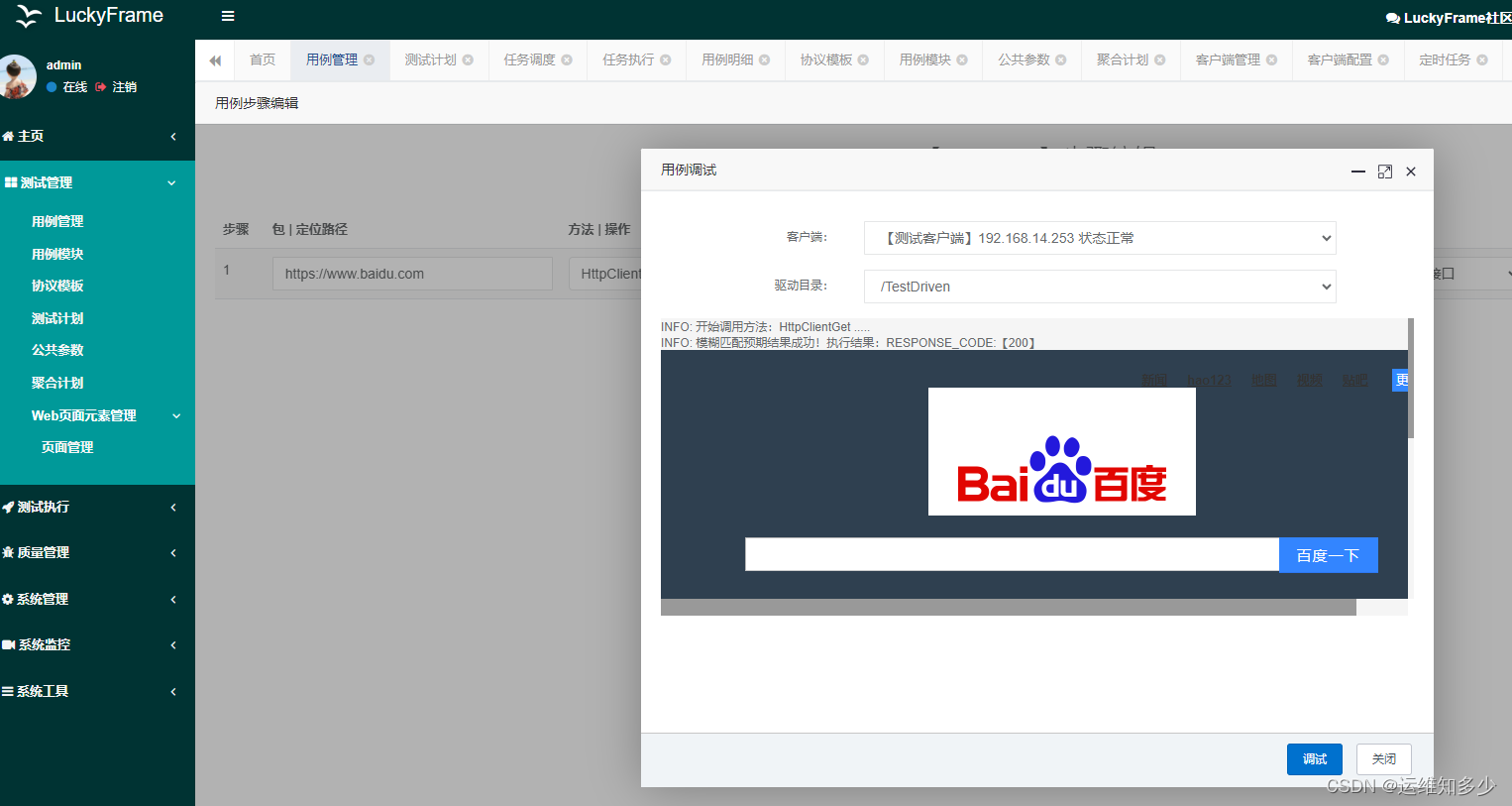Click the https://www.baidu.com path field

pyautogui.click(x=412, y=274)
